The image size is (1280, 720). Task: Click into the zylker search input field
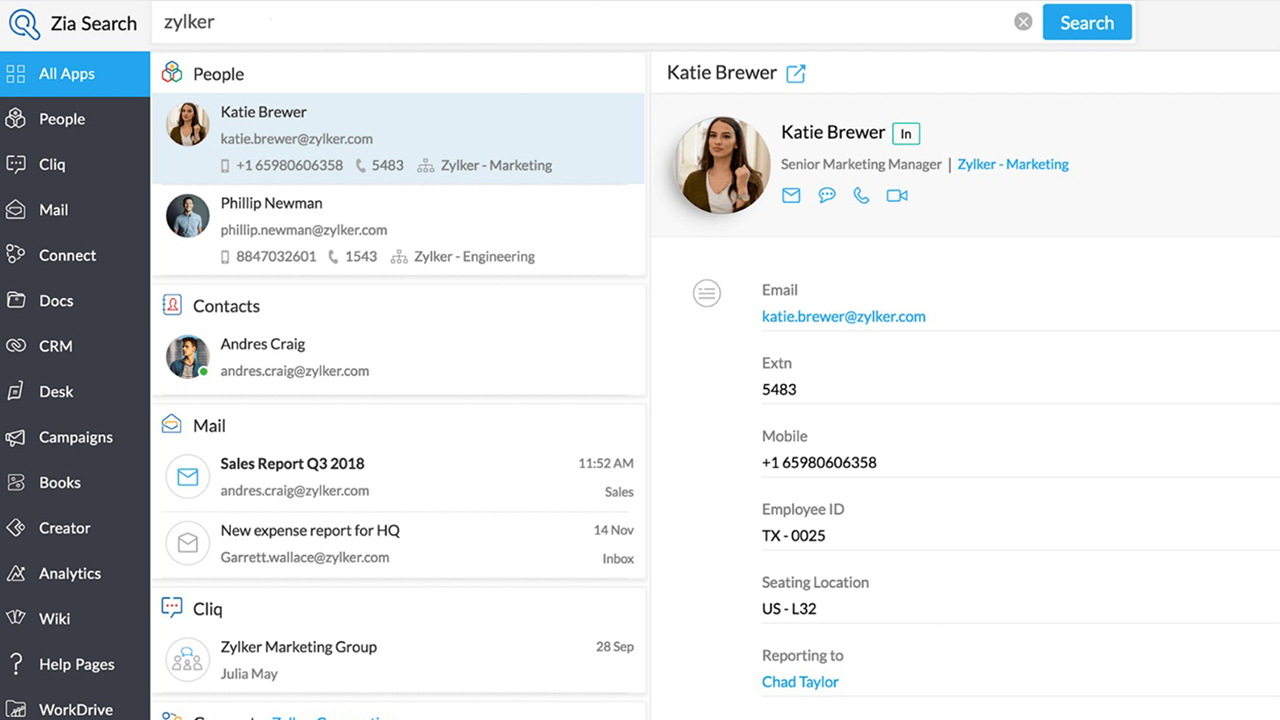click(x=580, y=22)
